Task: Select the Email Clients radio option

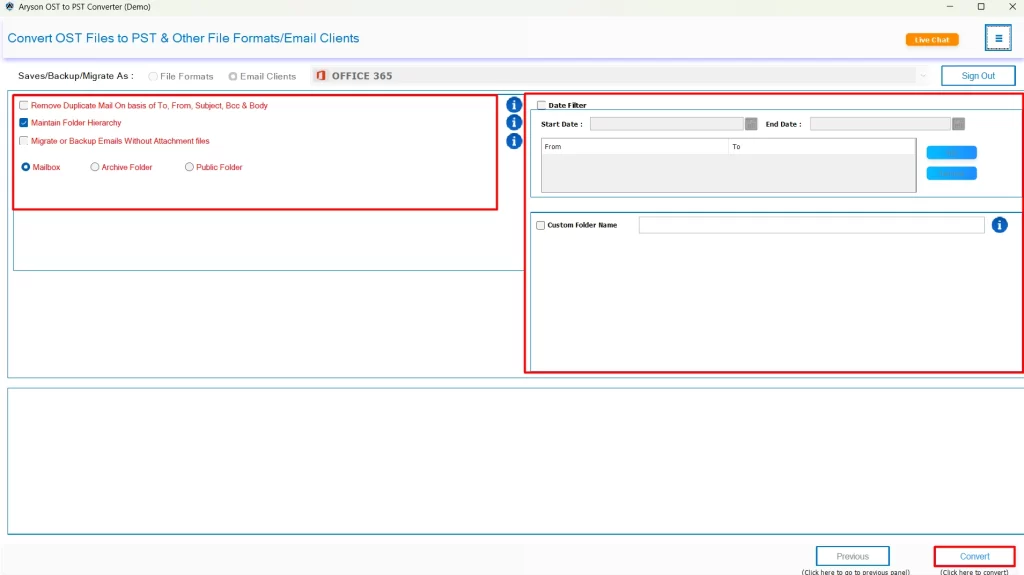Action: coord(232,76)
